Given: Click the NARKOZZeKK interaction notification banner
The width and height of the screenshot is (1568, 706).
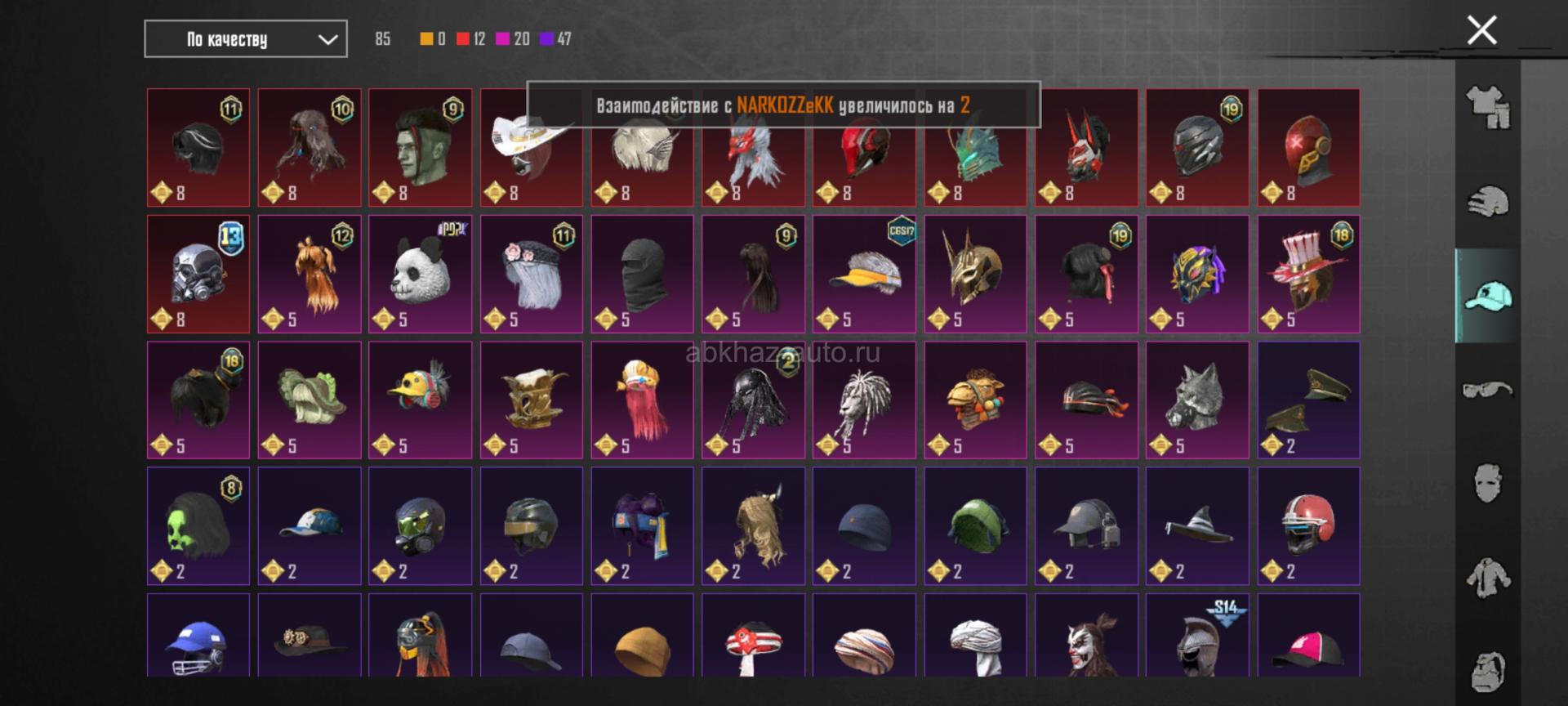Looking at the screenshot, I should pyautogui.click(x=783, y=105).
